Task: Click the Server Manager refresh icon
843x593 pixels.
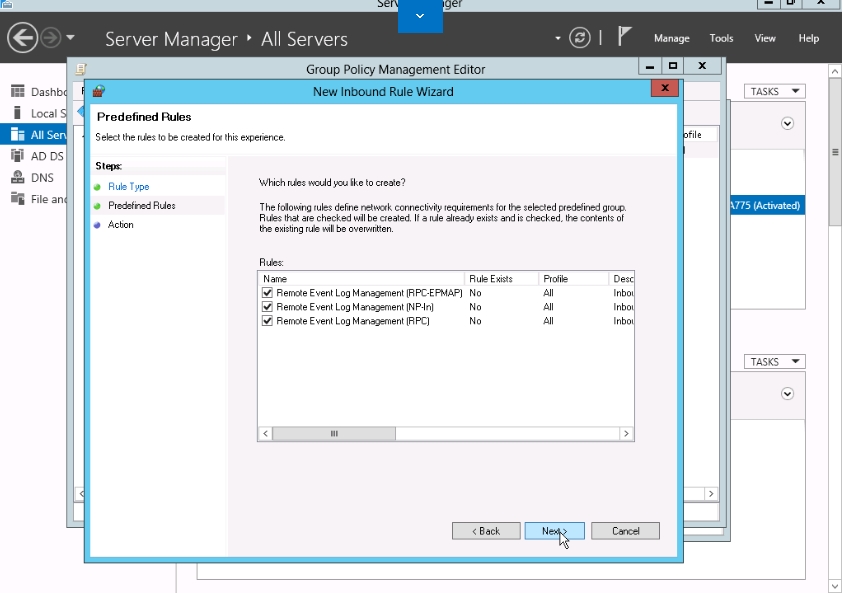Action: (580, 38)
